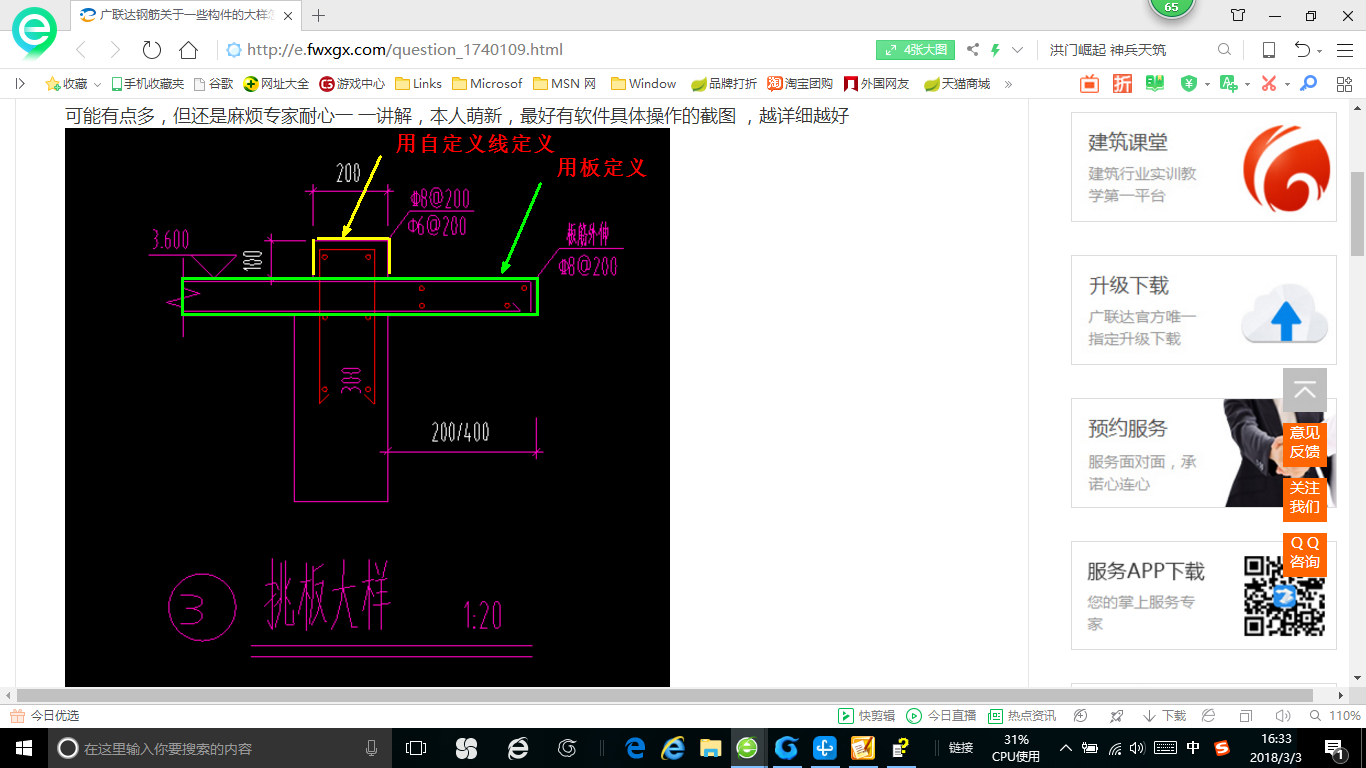Open the Window bookmark folder

(643, 84)
